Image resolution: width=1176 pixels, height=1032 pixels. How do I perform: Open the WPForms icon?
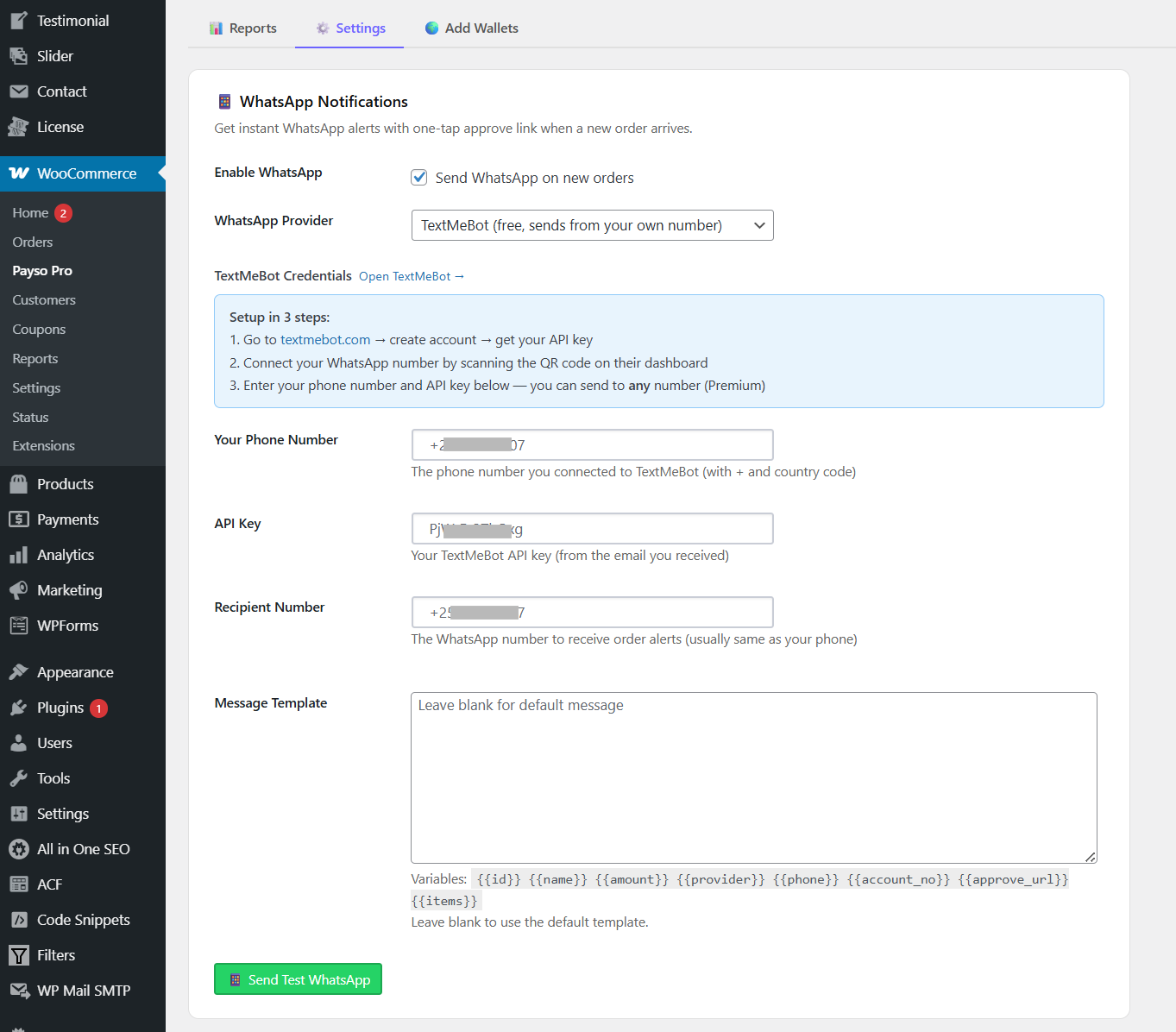pos(18,625)
